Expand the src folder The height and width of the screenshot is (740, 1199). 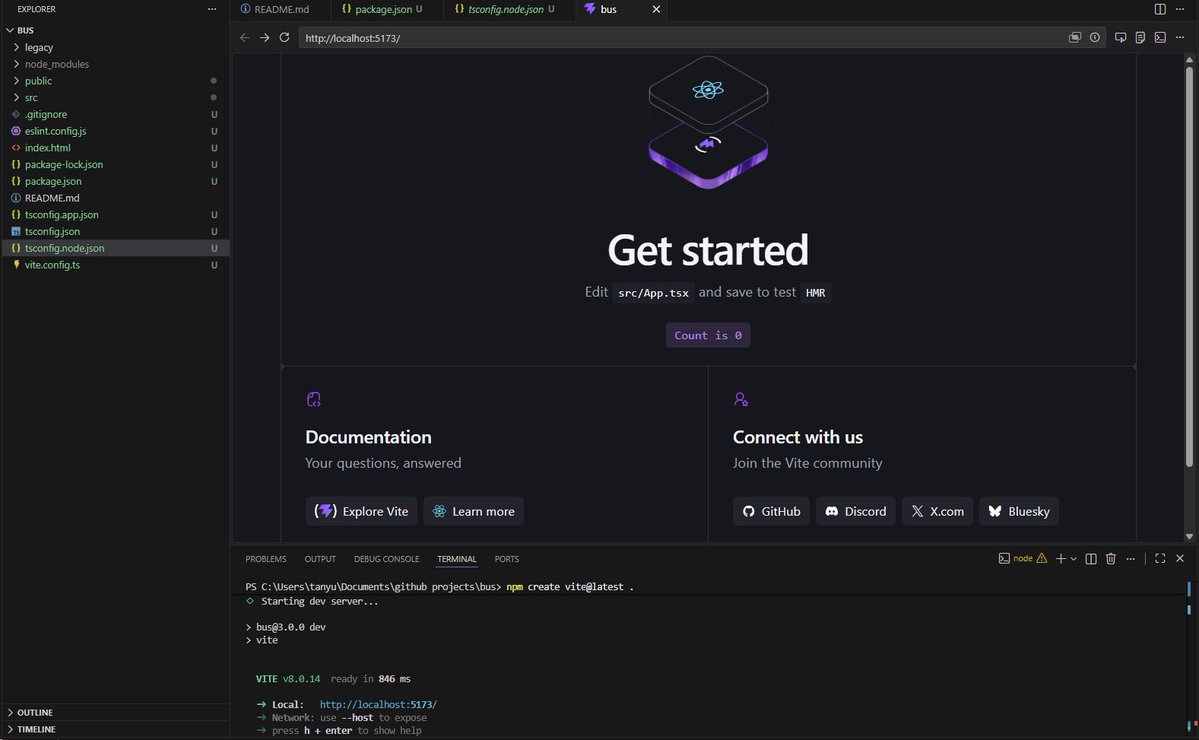pos(115,98)
